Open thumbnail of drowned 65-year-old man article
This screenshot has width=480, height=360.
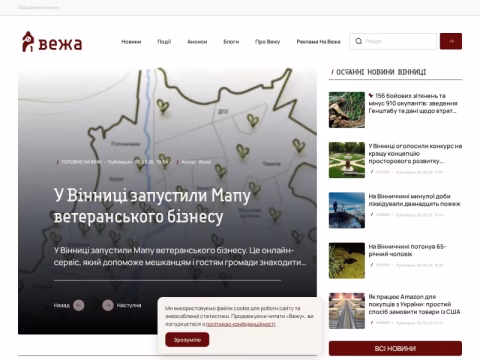point(347,261)
